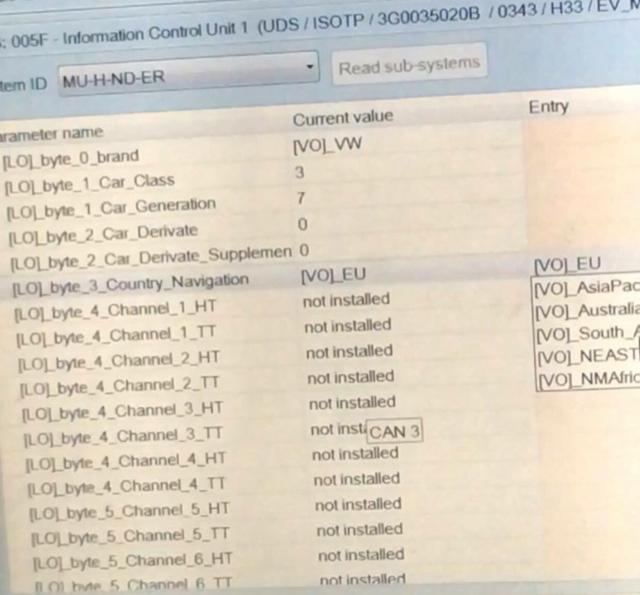Screen dimensions: 640x595
Task: Click not installed value for Channel_6_HT
Action: 361,555
